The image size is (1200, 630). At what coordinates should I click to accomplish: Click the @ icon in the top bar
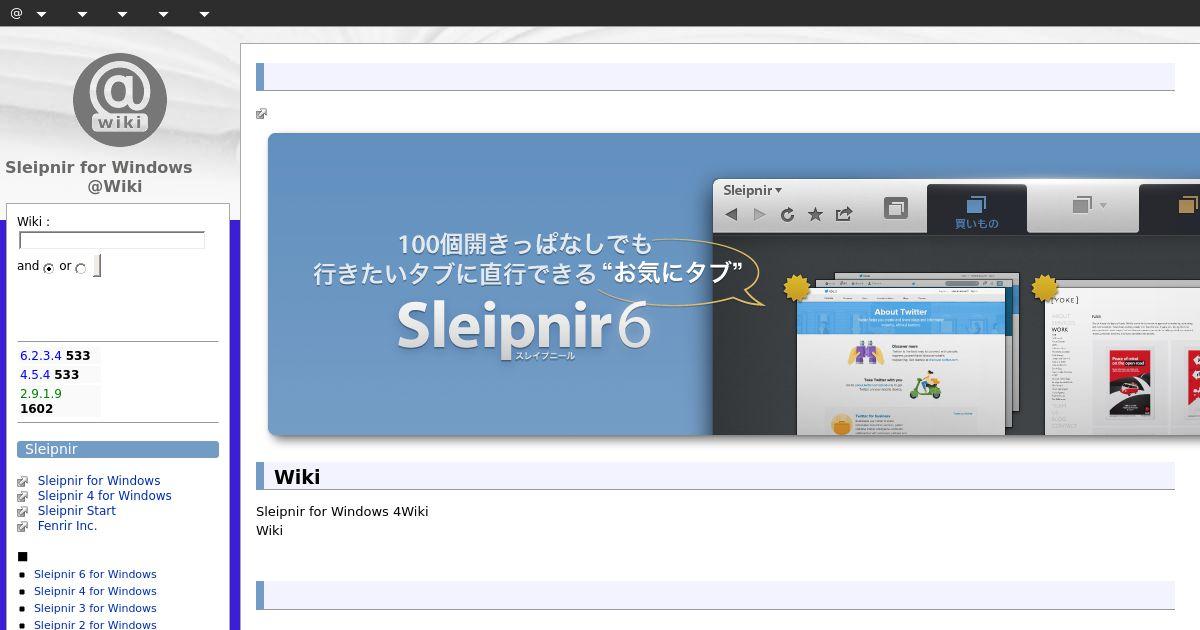click(16, 13)
